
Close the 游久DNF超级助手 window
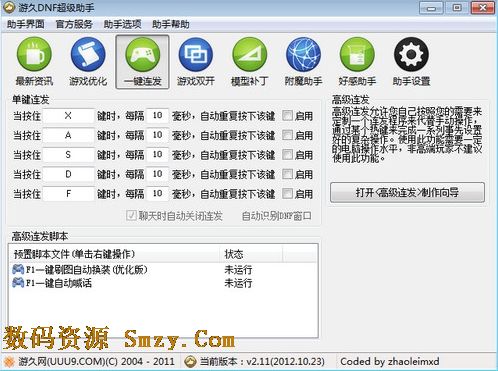(482, 8)
